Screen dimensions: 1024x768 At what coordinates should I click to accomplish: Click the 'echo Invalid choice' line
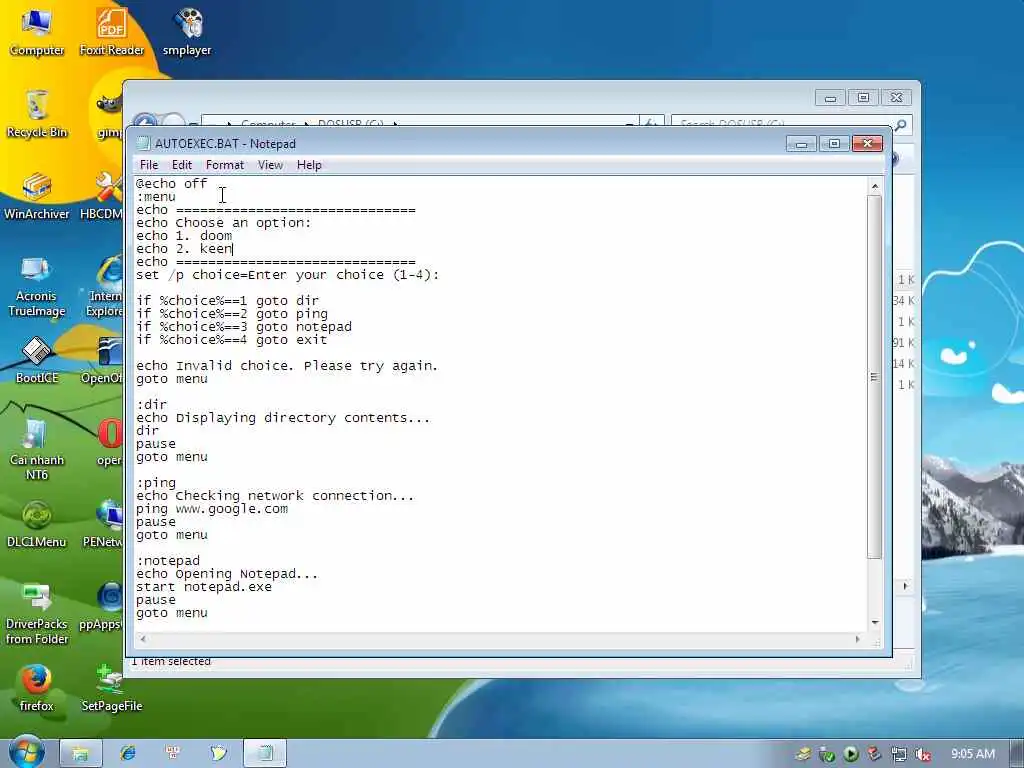[287, 366]
